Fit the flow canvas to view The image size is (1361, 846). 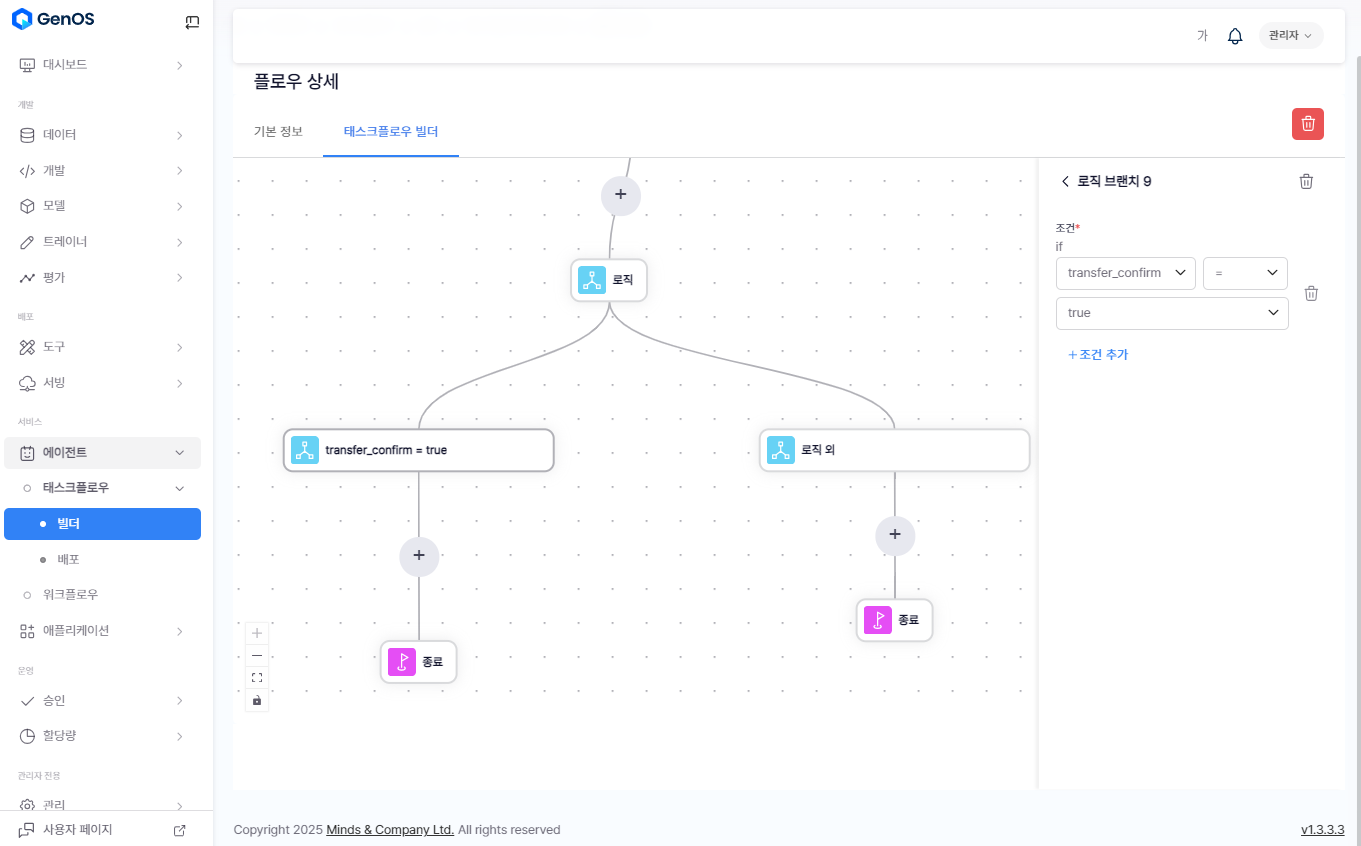point(257,678)
